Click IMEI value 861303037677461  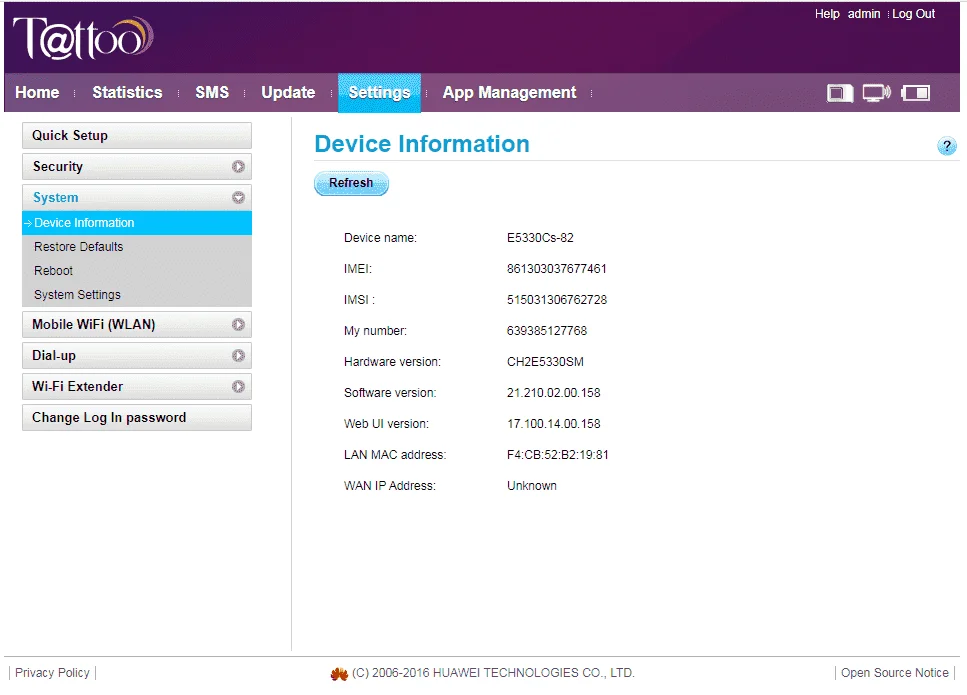[x=557, y=268]
